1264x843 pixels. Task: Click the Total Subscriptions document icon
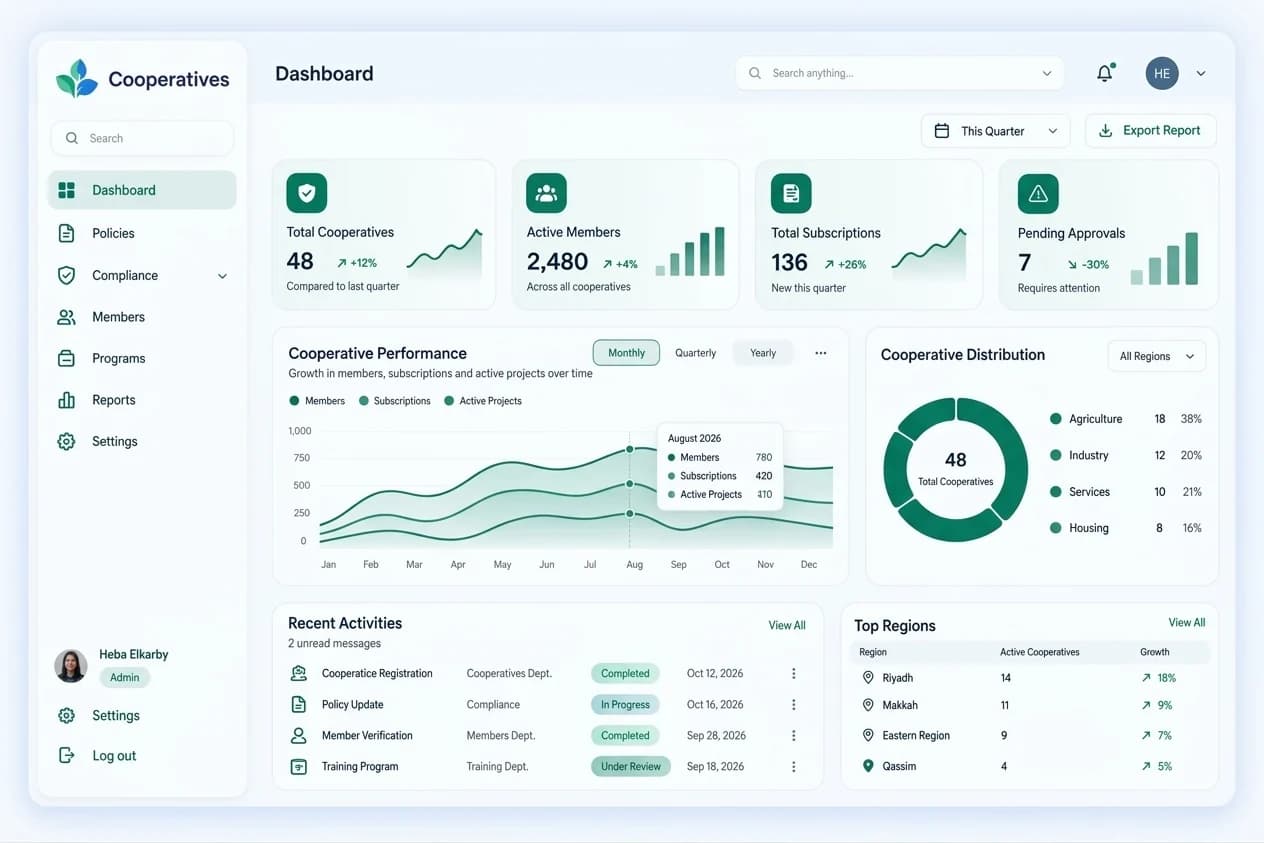tap(791, 193)
